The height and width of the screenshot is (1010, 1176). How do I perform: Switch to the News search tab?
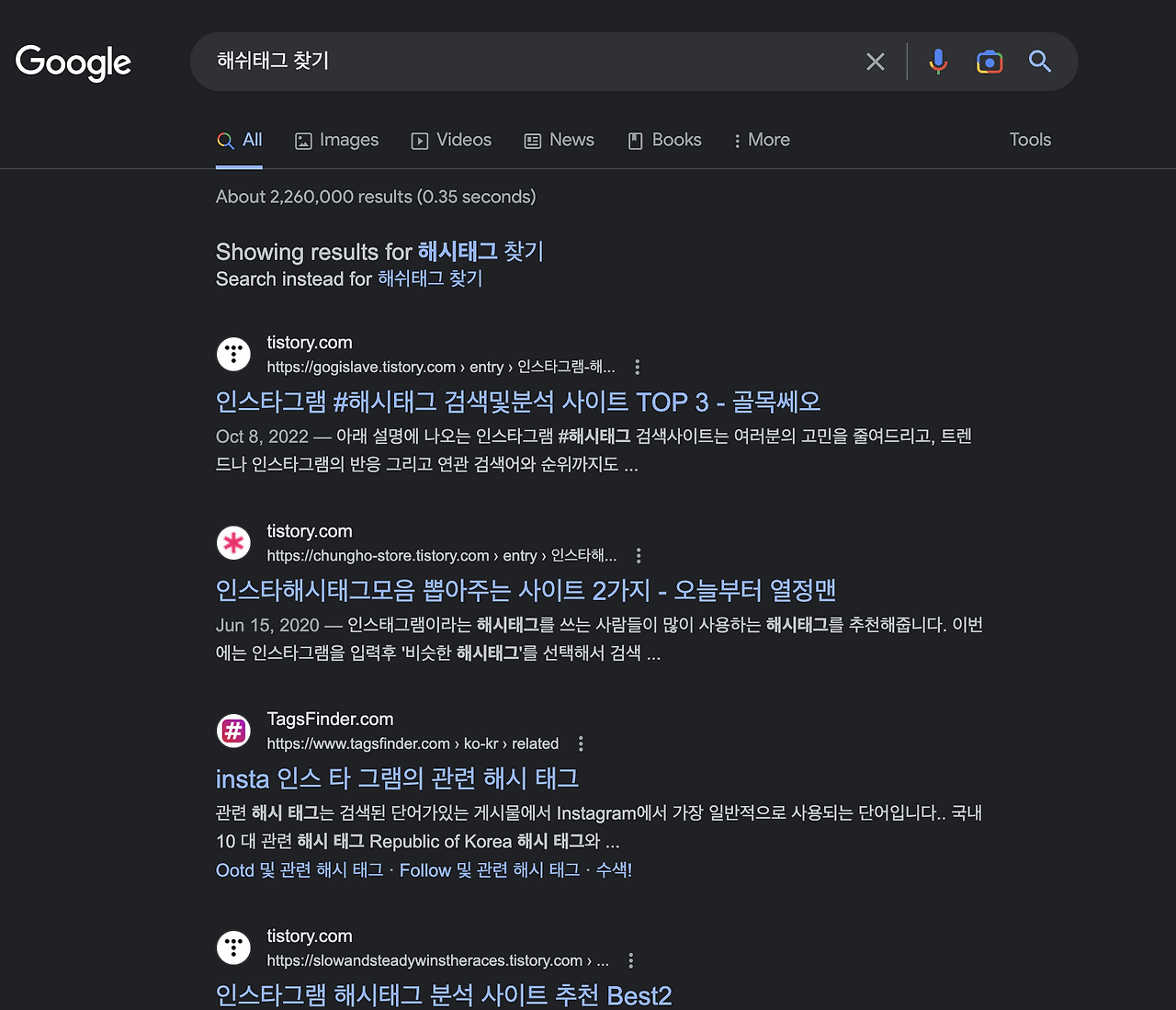559,140
